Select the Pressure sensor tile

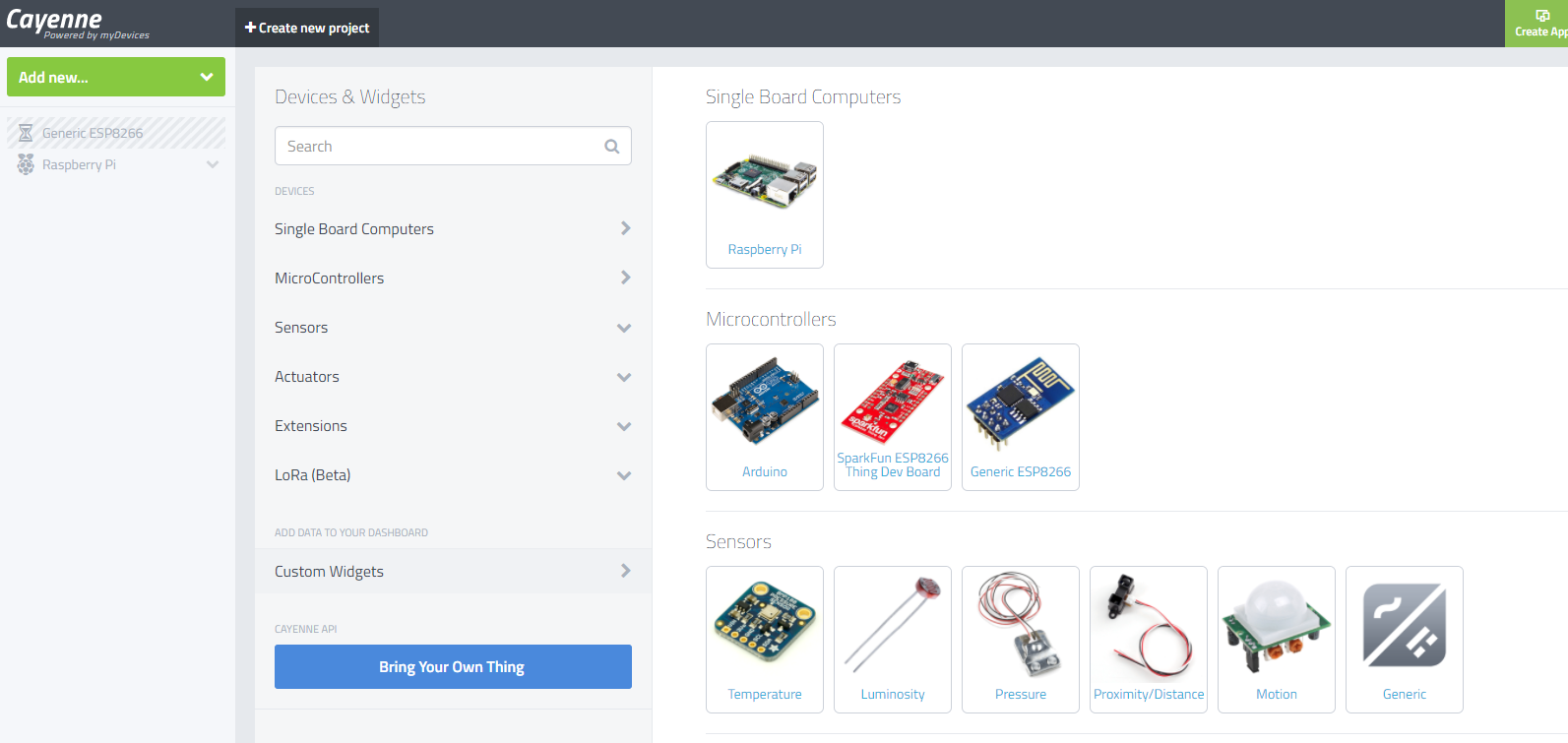1020,640
